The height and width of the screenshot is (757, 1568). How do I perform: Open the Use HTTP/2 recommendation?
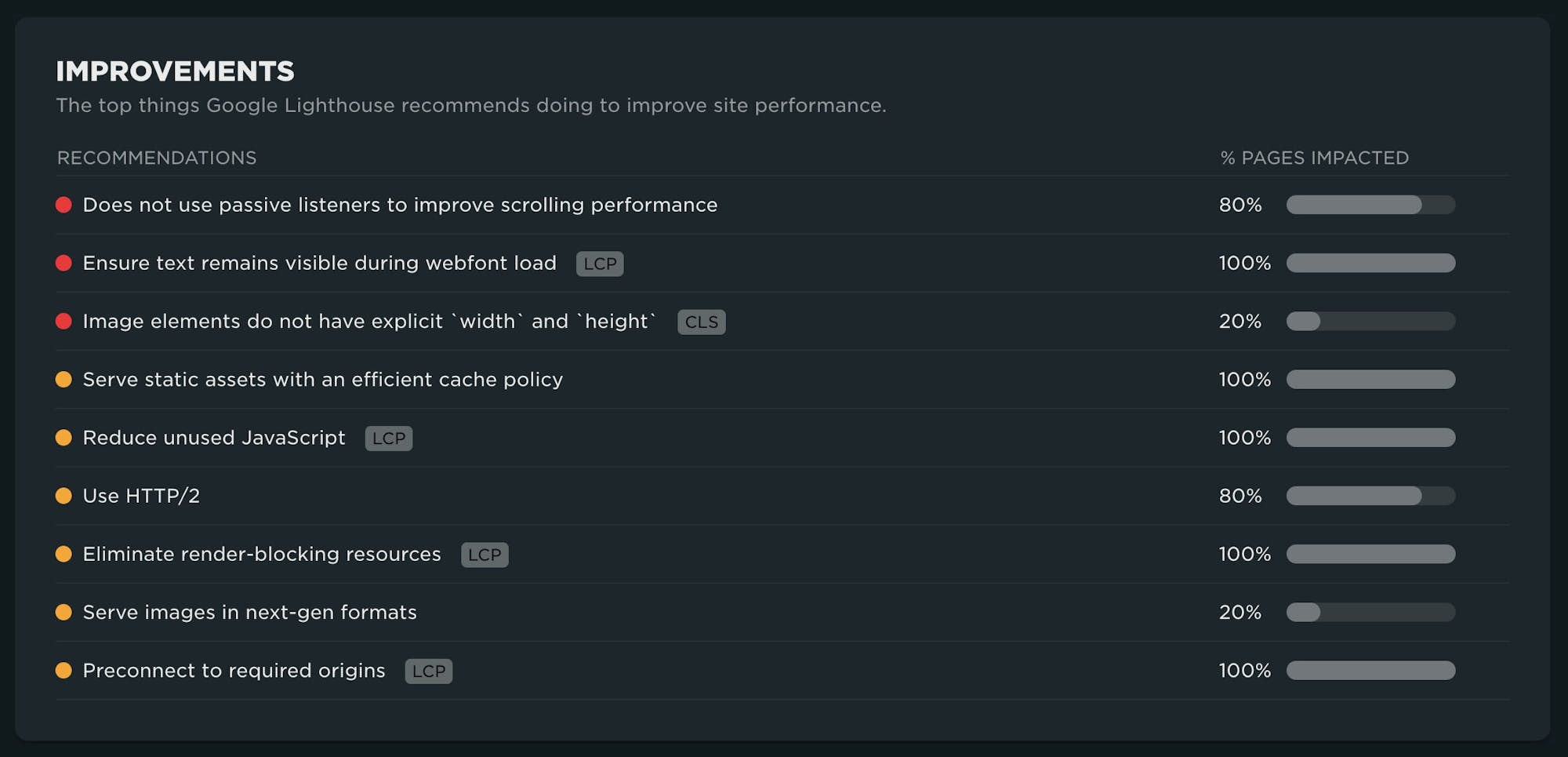pyautogui.click(x=141, y=496)
